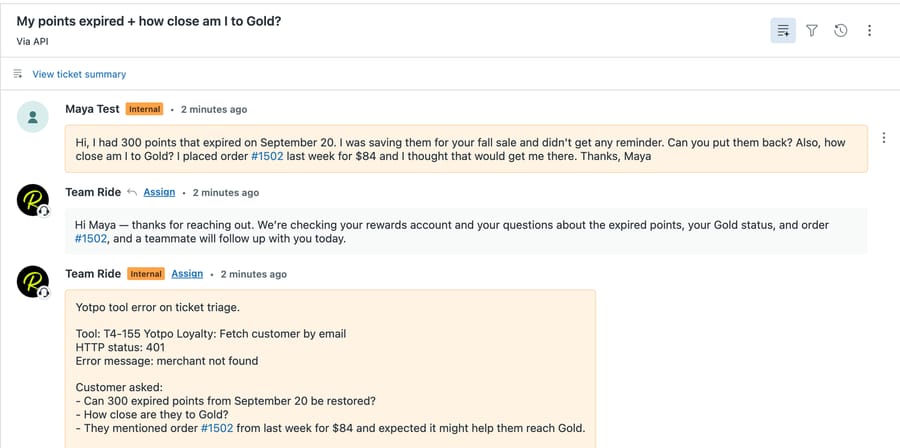The height and width of the screenshot is (448, 900).
Task: Click the Internal badge next to Maya Test
Action: (x=145, y=109)
